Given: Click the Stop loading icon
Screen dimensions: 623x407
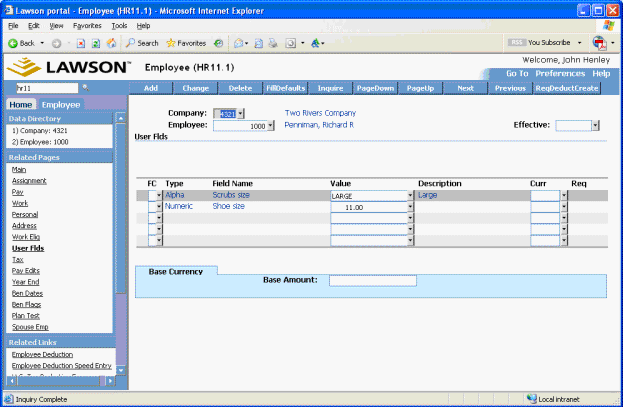Looking at the screenshot, I should click(x=81, y=43).
